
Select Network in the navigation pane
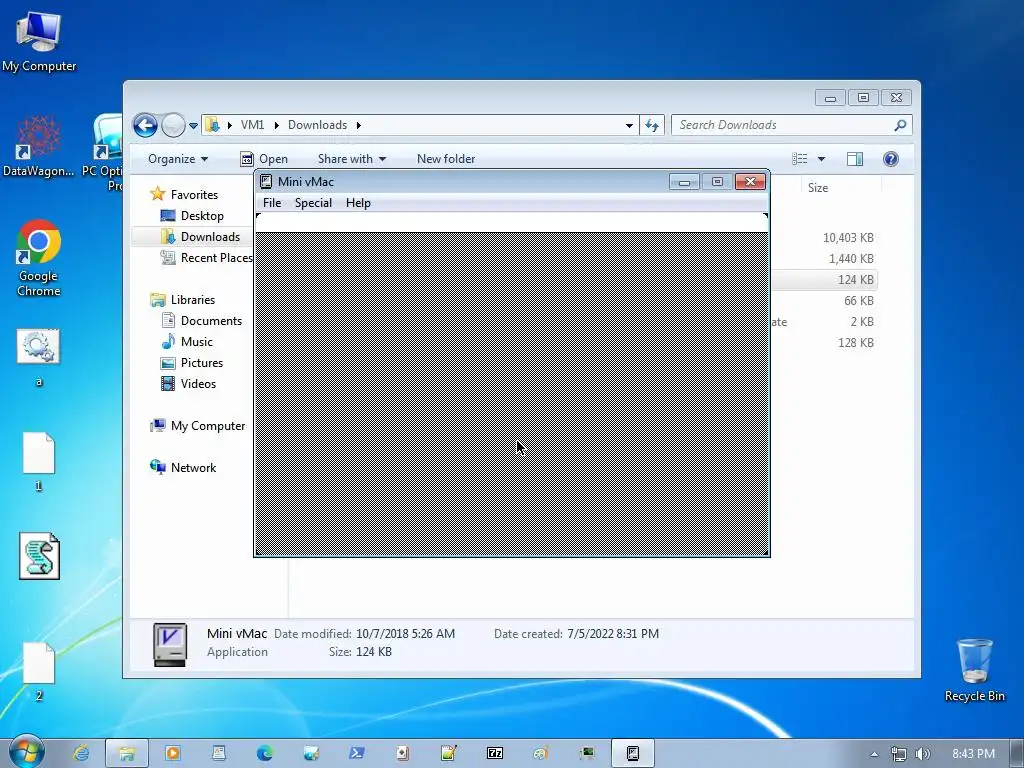click(x=193, y=468)
